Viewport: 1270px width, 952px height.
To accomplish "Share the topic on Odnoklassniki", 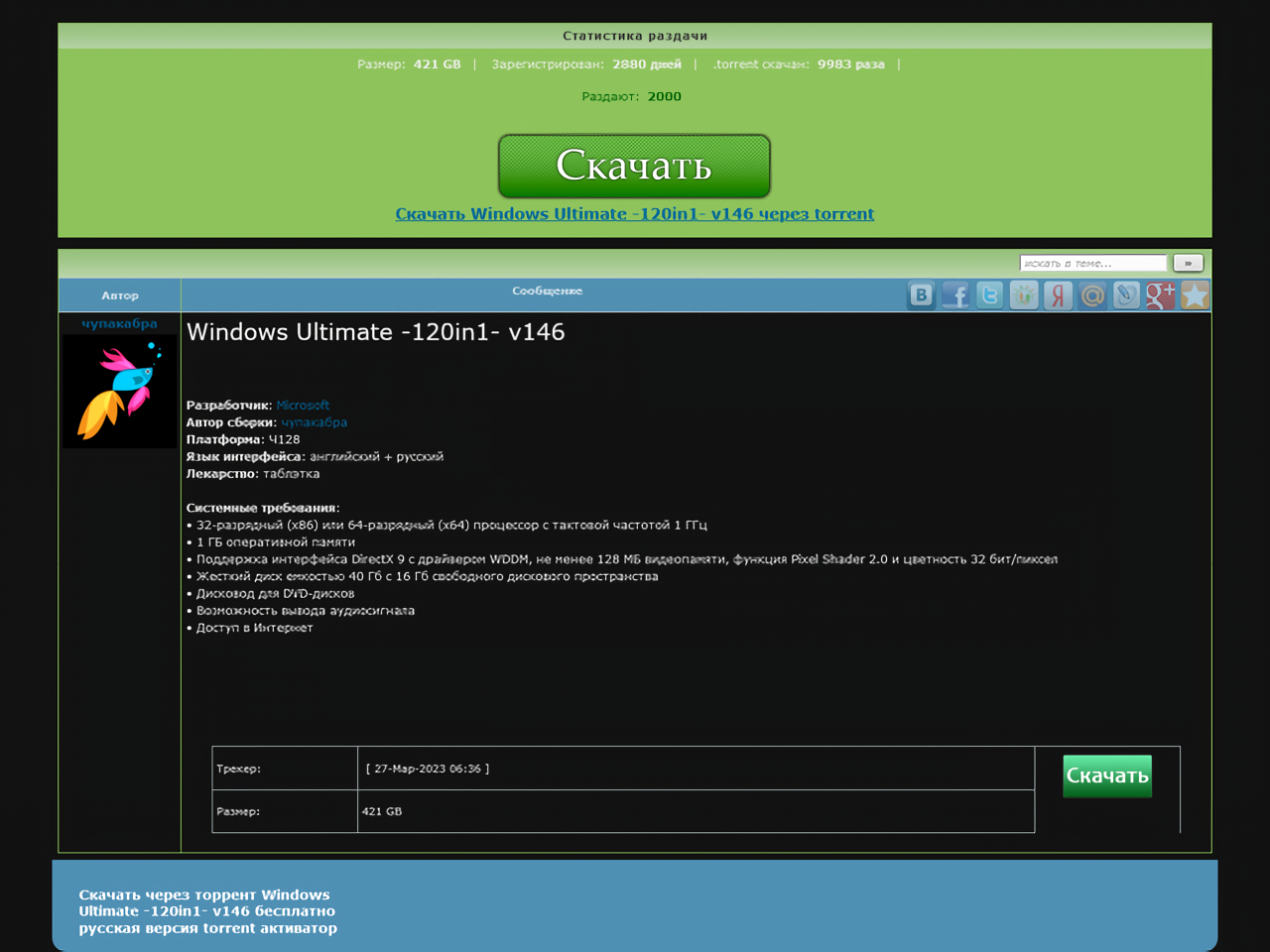I will [x=1024, y=295].
